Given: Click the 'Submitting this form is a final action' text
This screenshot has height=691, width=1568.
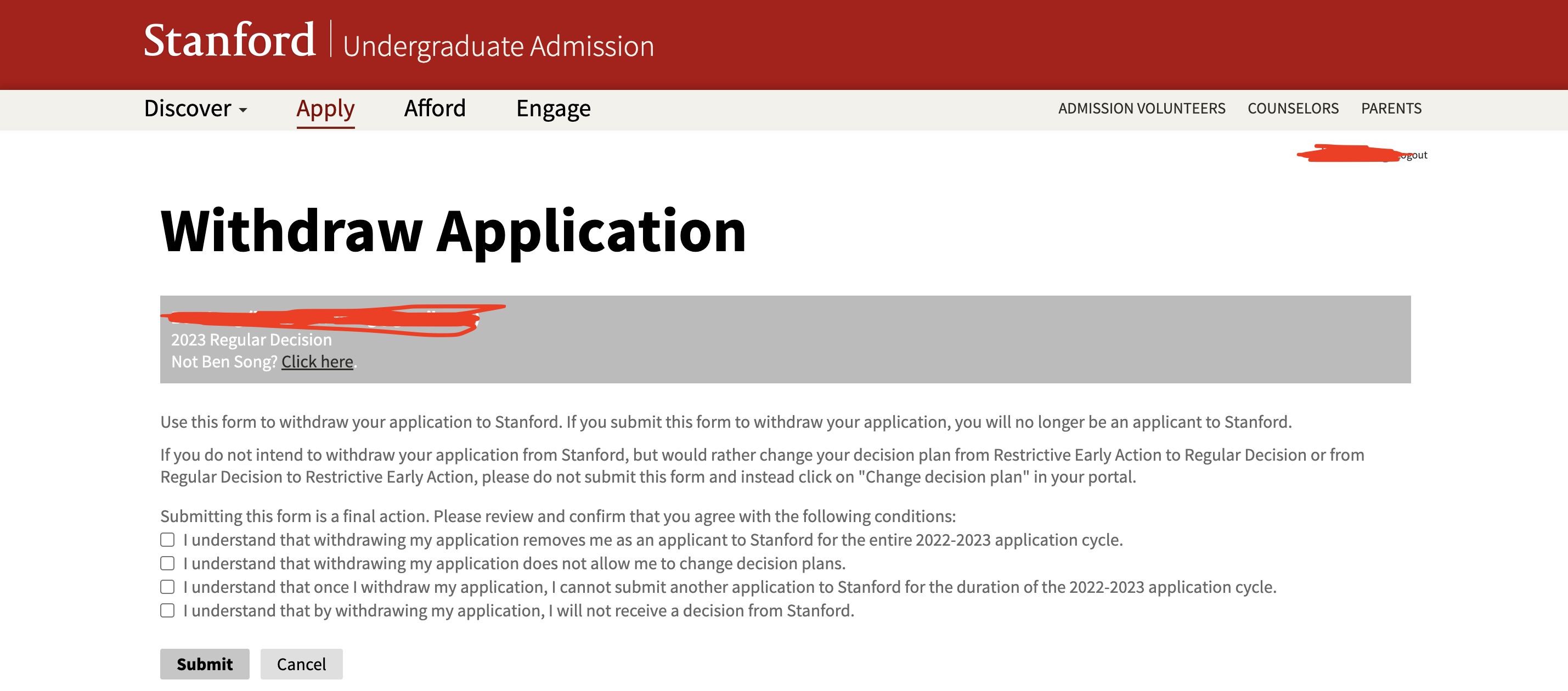Looking at the screenshot, I should pos(557,516).
